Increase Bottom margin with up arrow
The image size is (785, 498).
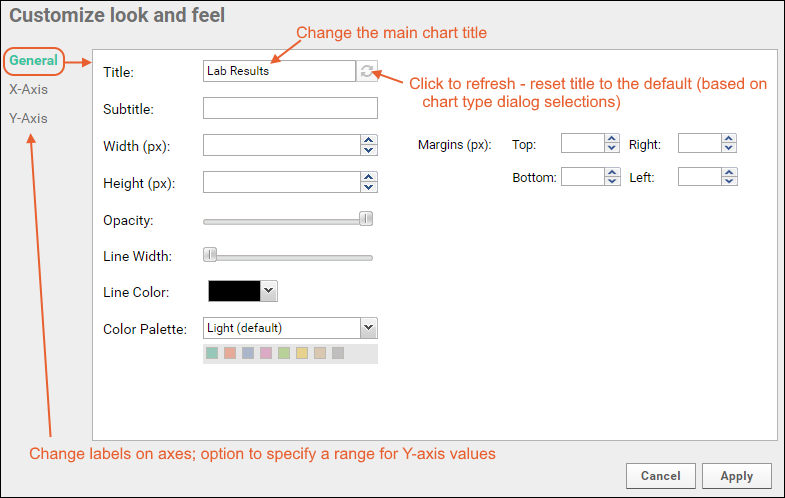click(612, 172)
